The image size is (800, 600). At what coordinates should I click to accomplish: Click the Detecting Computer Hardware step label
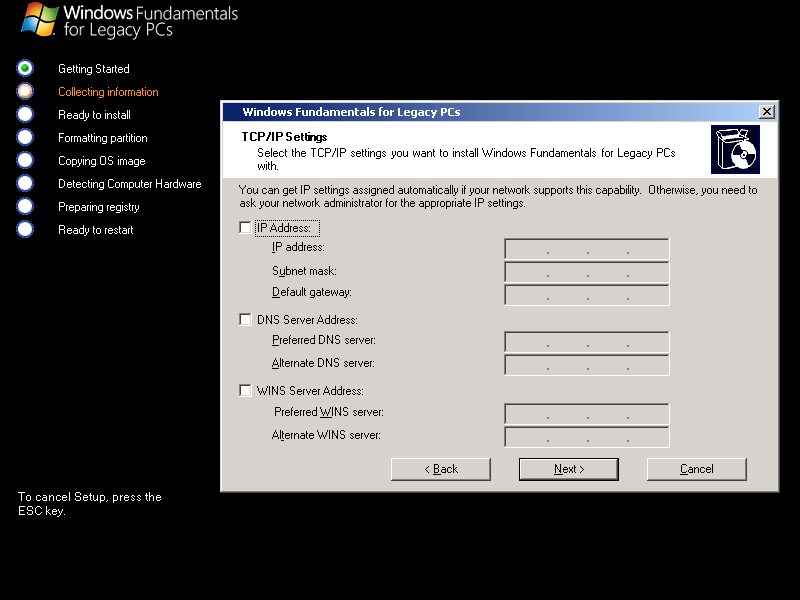(130, 184)
